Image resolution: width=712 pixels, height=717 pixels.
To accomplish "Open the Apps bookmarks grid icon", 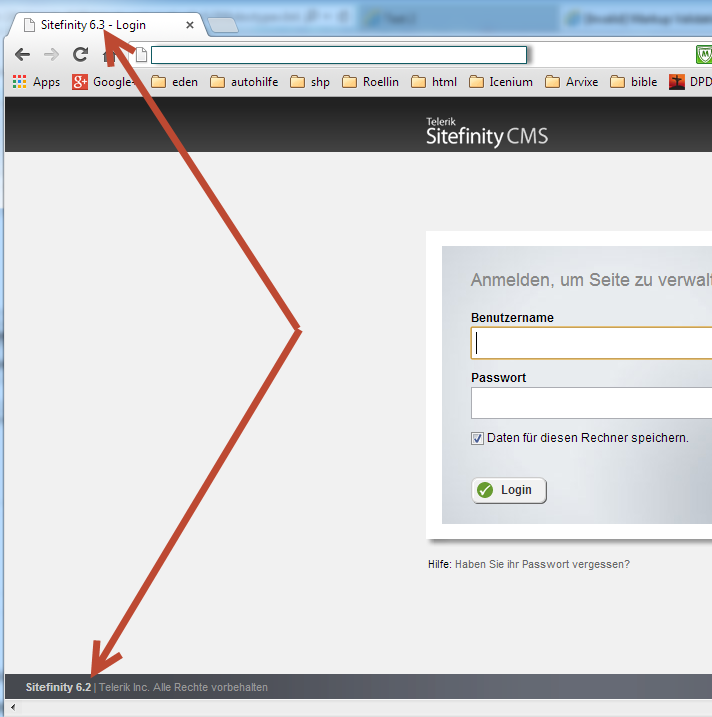I will coord(20,82).
